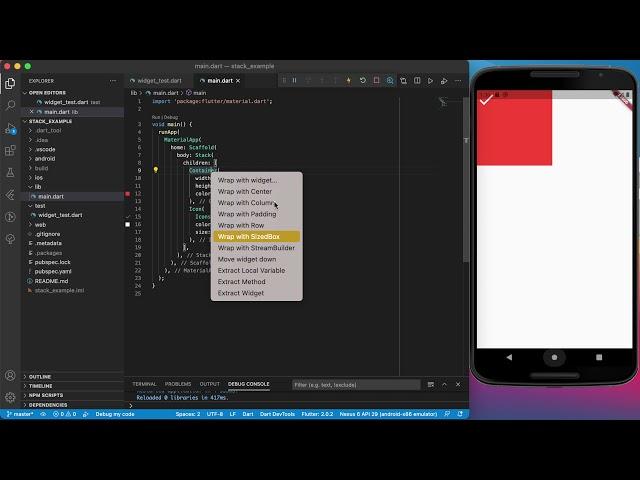Open editor More Actions ellipsis
Viewport: 640px width, 480px height.
458,81
